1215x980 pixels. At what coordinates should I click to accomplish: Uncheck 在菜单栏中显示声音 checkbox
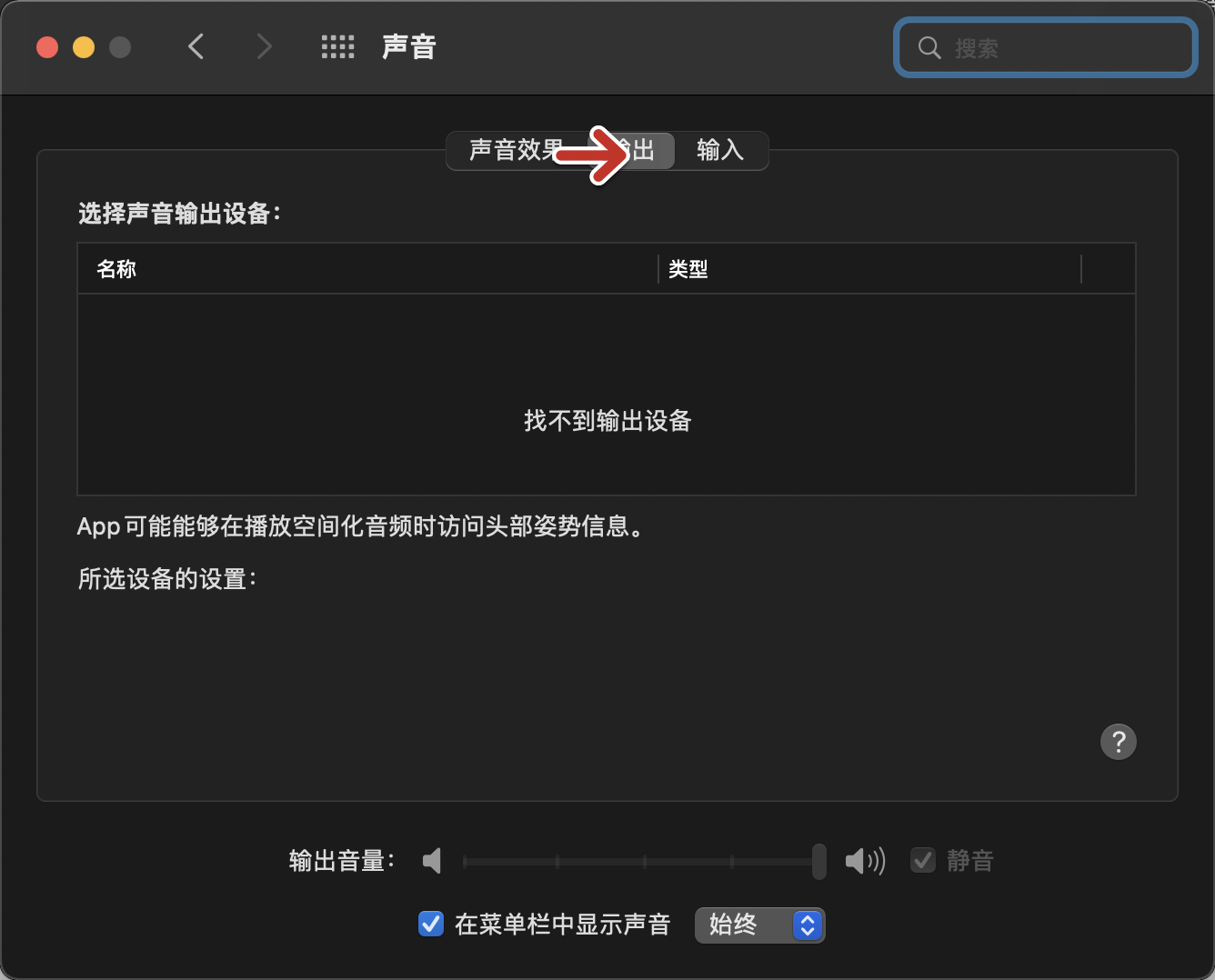(x=430, y=925)
